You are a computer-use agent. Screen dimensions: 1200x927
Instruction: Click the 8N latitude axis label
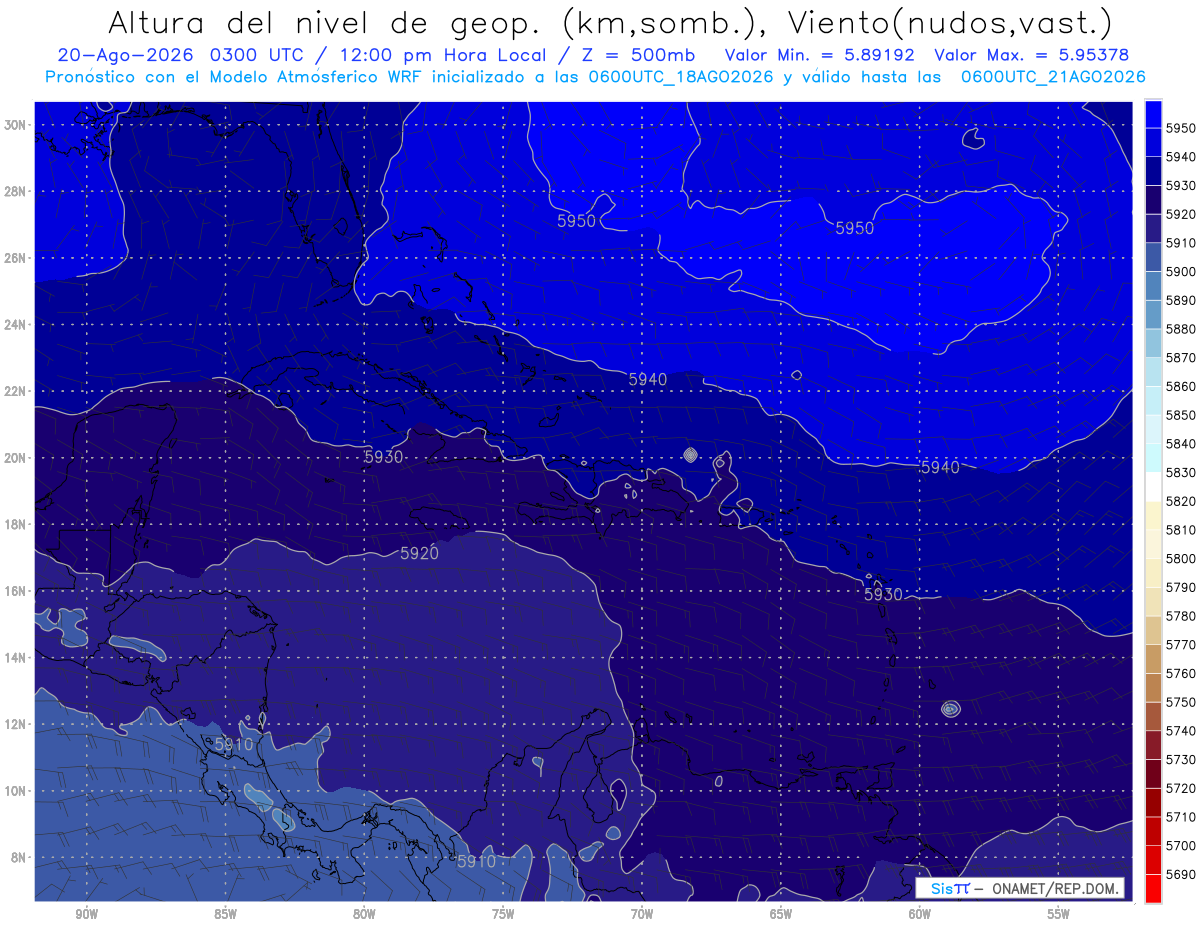(x=20, y=858)
